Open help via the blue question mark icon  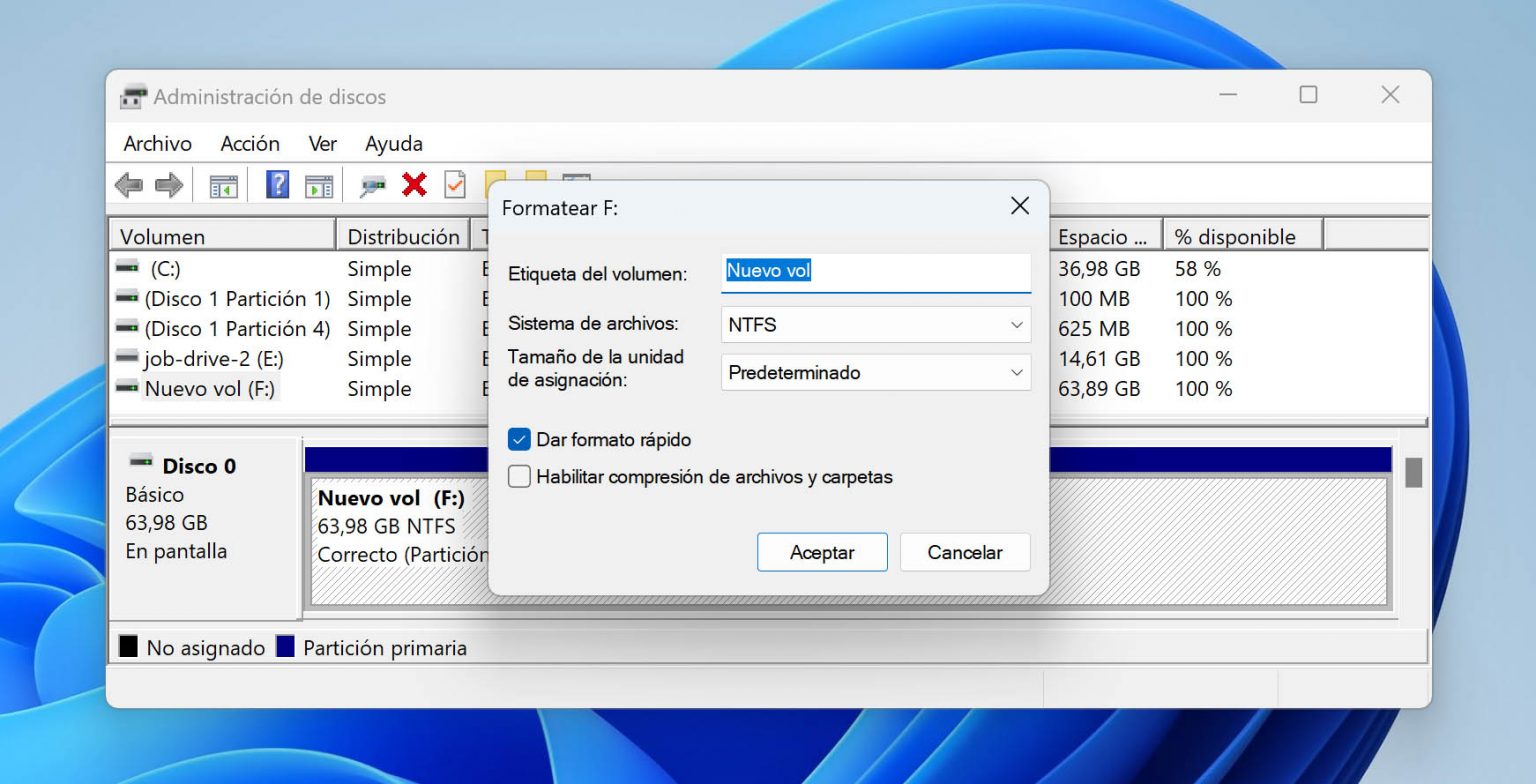(276, 184)
